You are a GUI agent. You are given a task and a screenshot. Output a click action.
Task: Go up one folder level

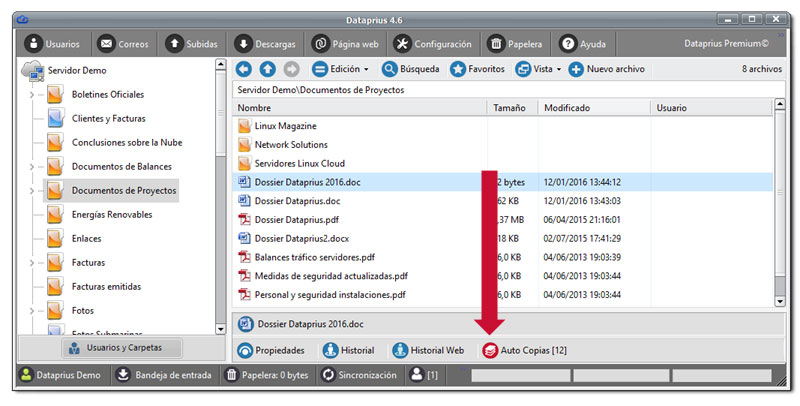268,69
